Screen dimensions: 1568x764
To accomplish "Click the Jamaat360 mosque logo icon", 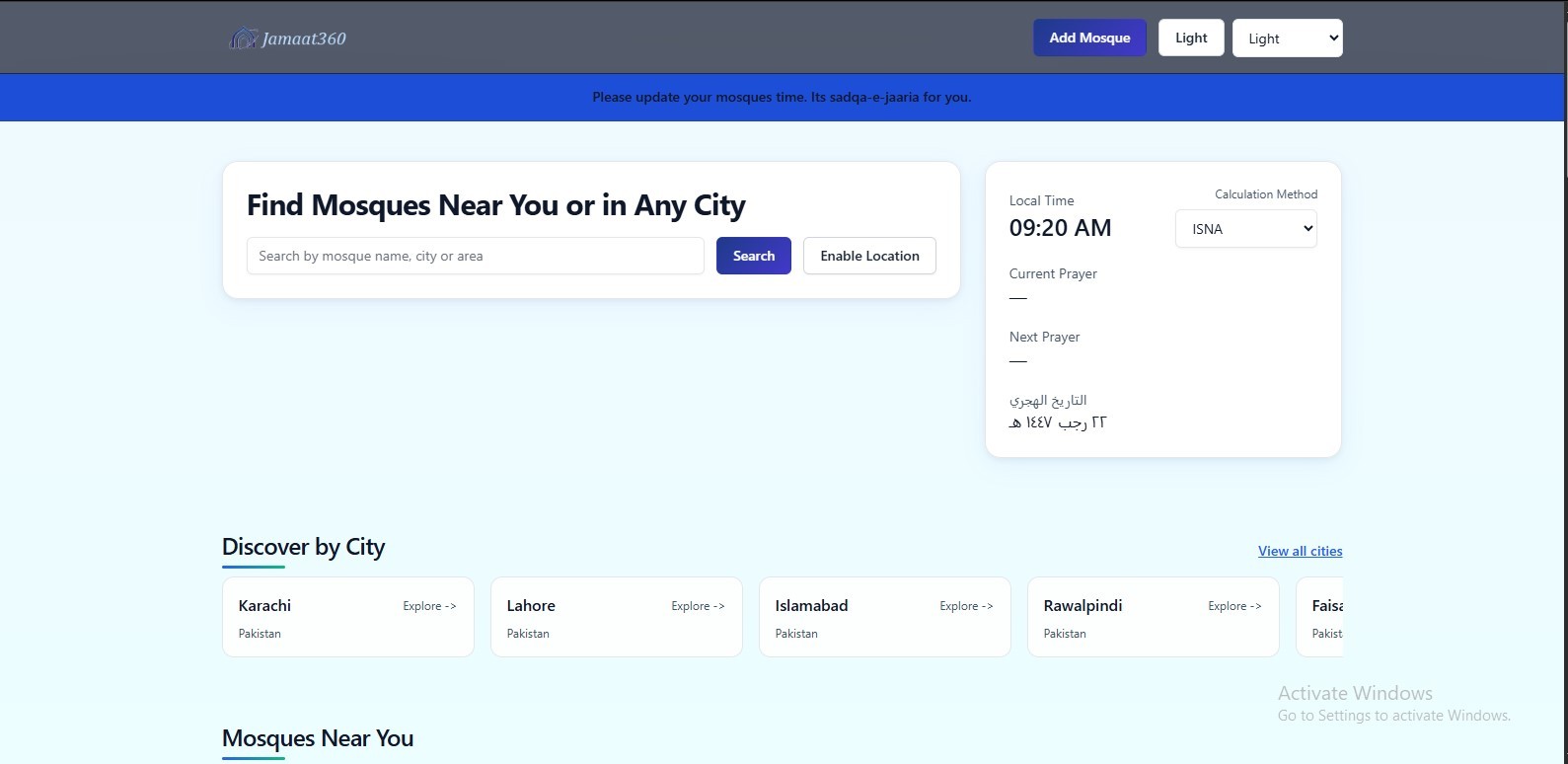I will tap(243, 38).
